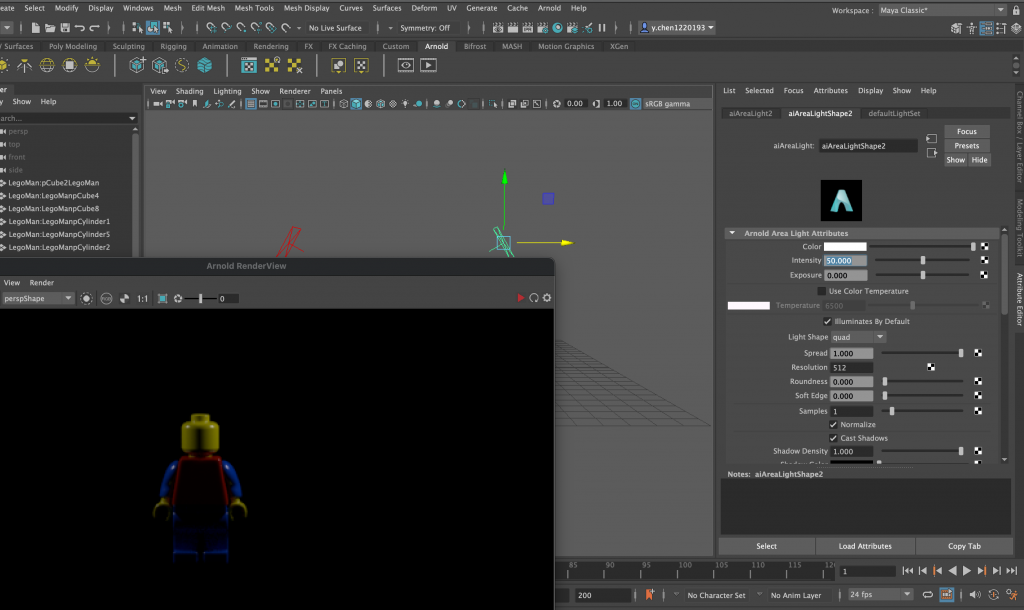Click the Hide button
The image size is (1024, 610).
click(x=979, y=160)
